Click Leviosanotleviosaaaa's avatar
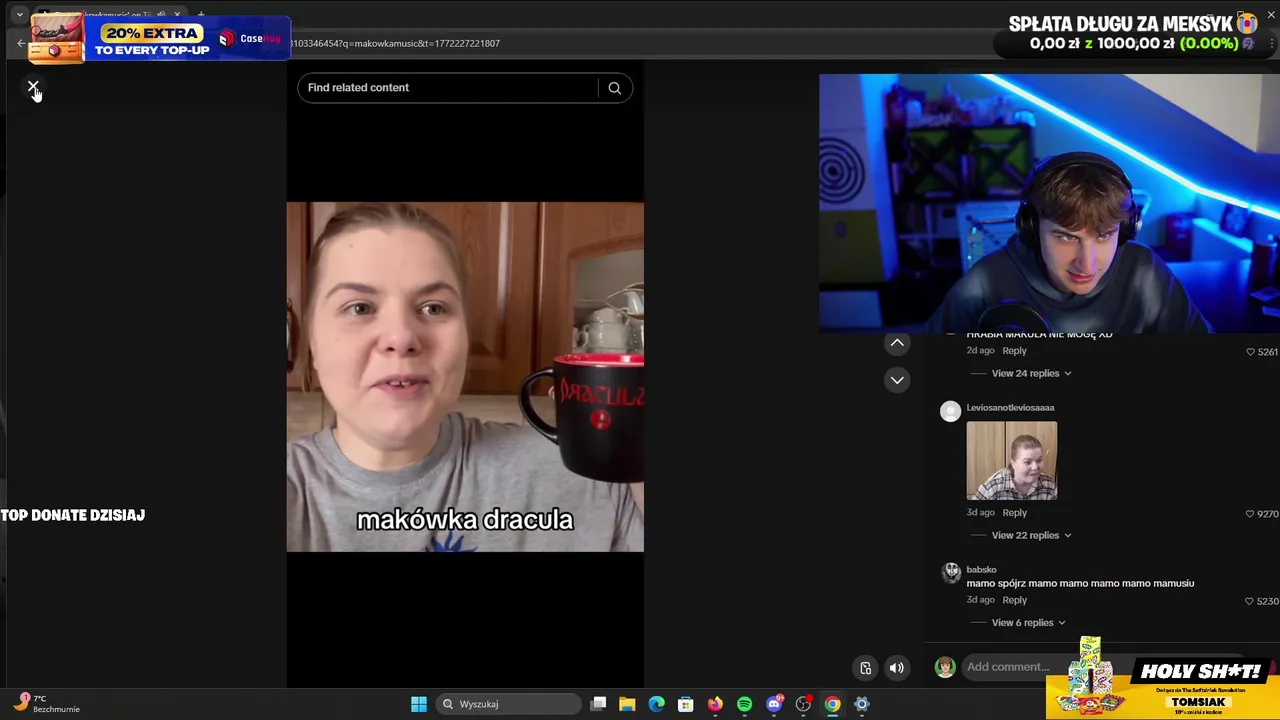The image size is (1280, 720). 950,411
